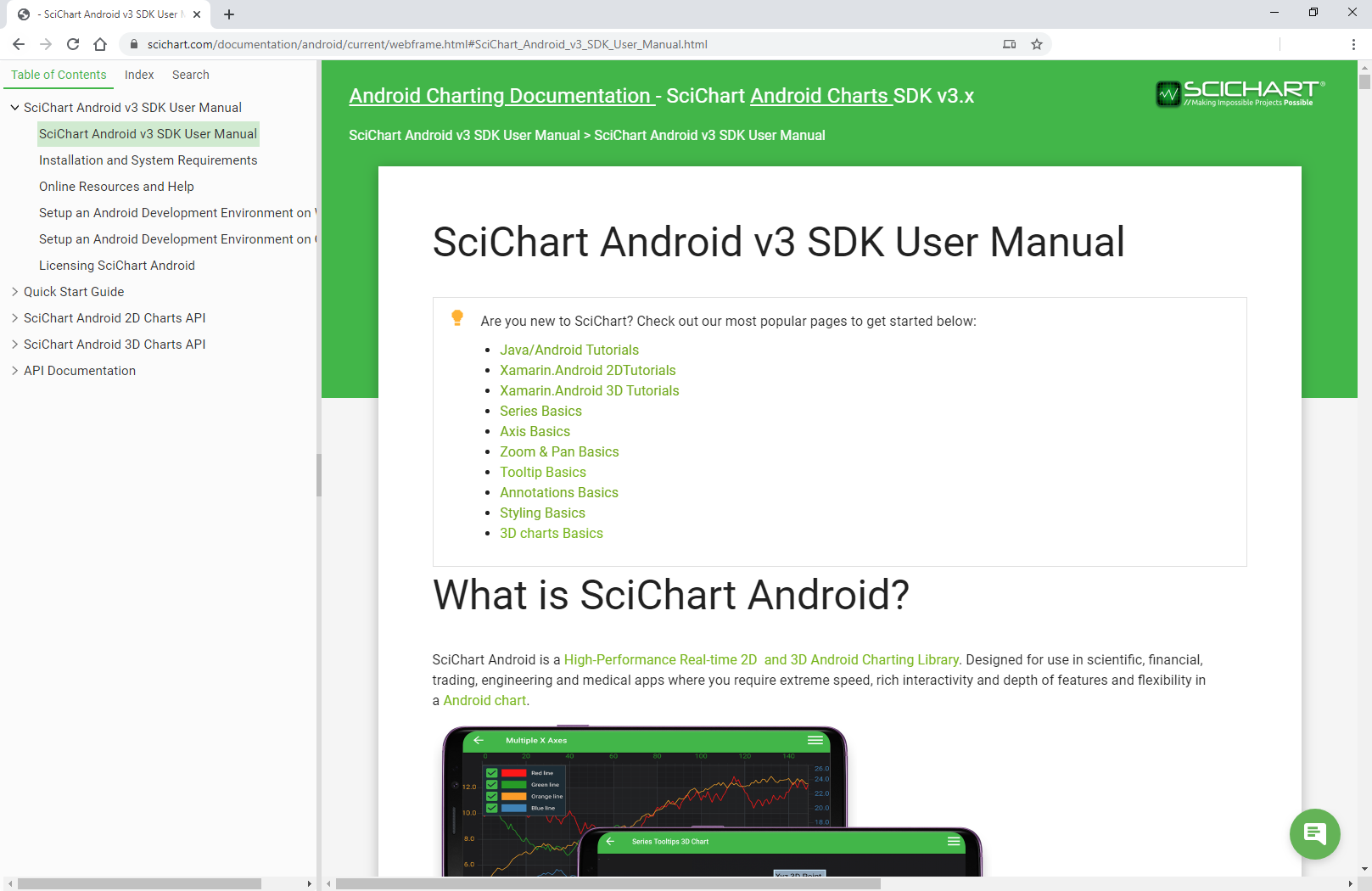Click the browser forward arrow
1372x891 pixels.
(46, 44)
